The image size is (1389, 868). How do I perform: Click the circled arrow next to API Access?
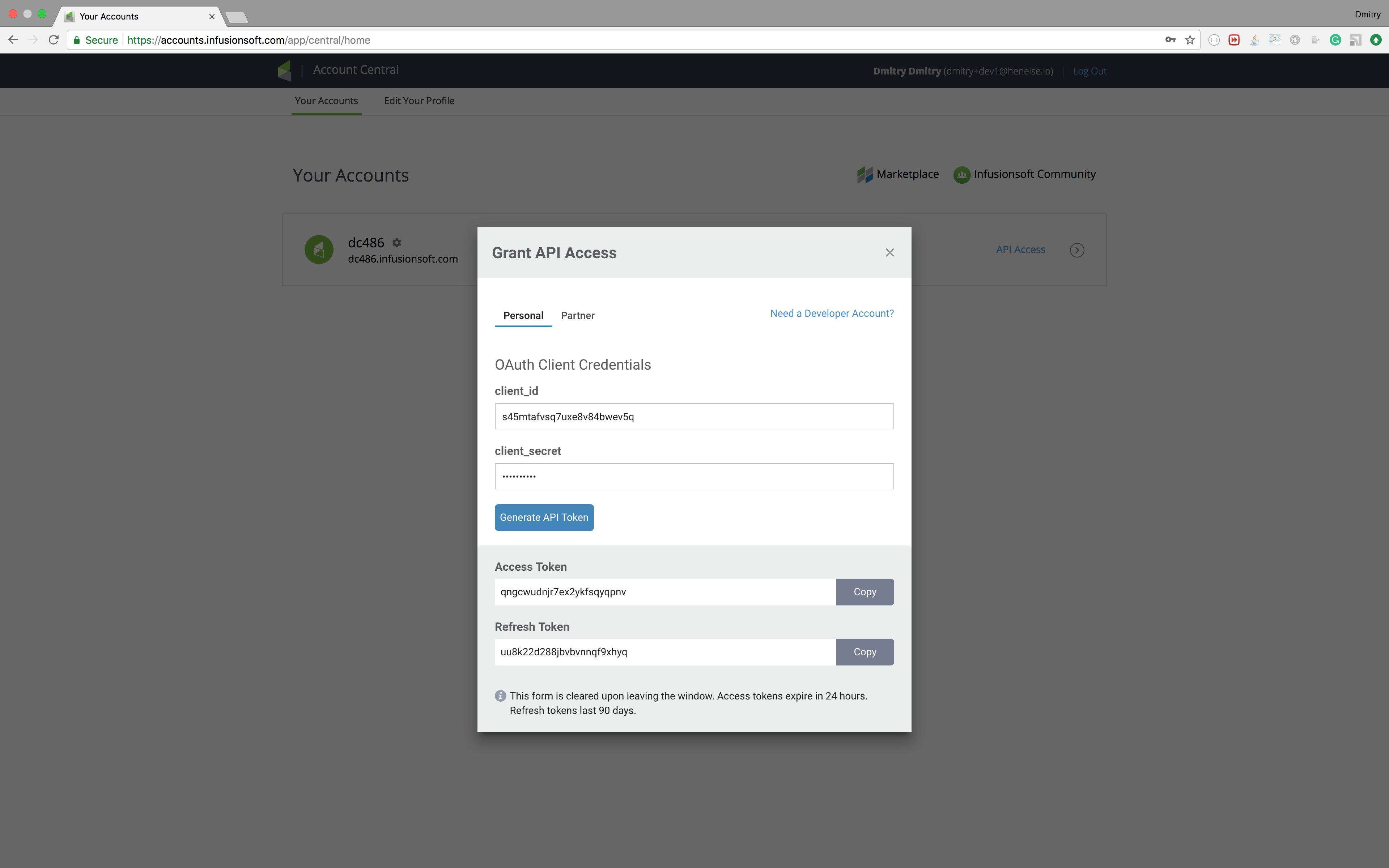tap(1077, 250)
